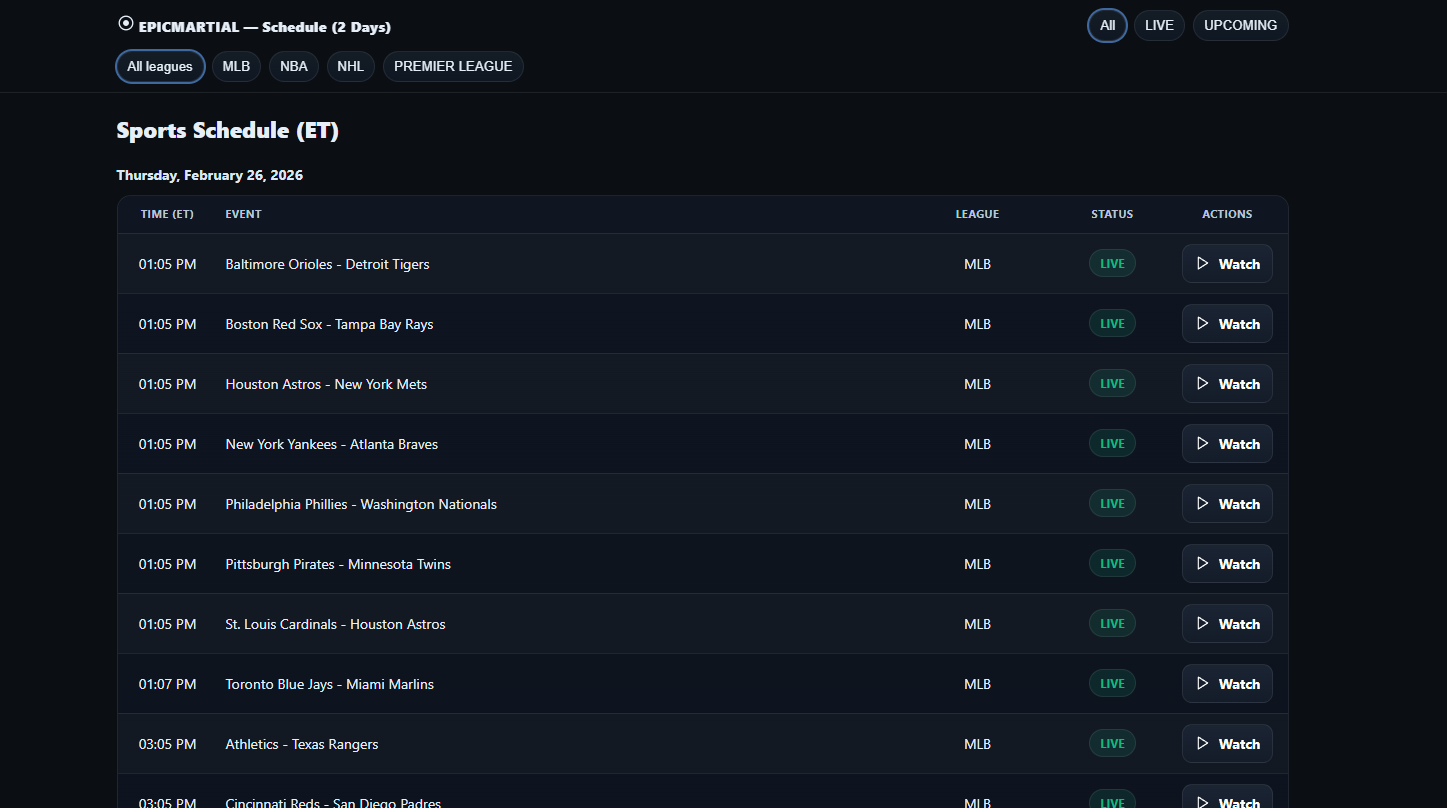Select the All leagues filter
The height and width of the screenshot is (808, 1447).
pyautogui.click(x=160, y=67)
